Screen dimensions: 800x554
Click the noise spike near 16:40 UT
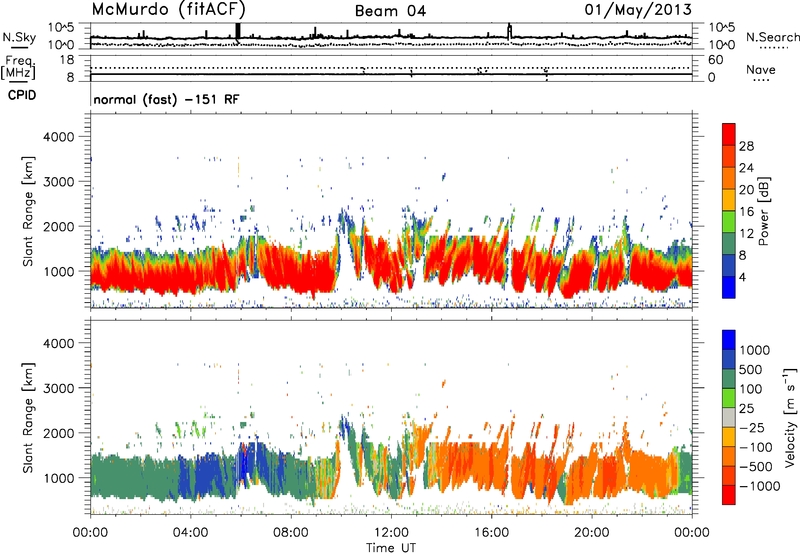point(509,31)
